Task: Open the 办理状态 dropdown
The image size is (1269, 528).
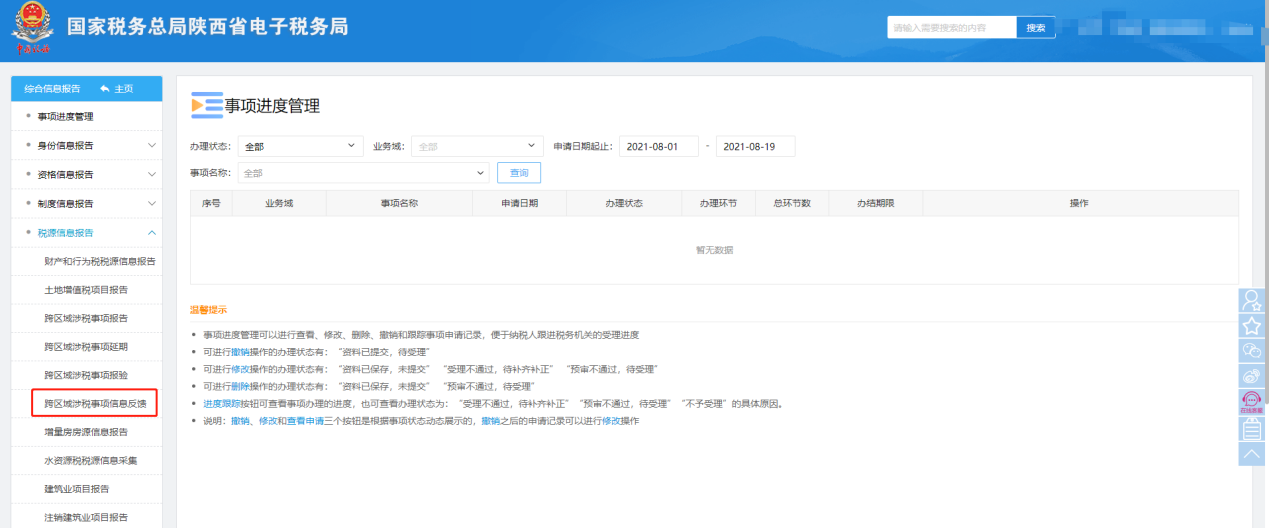Action: 300,146
